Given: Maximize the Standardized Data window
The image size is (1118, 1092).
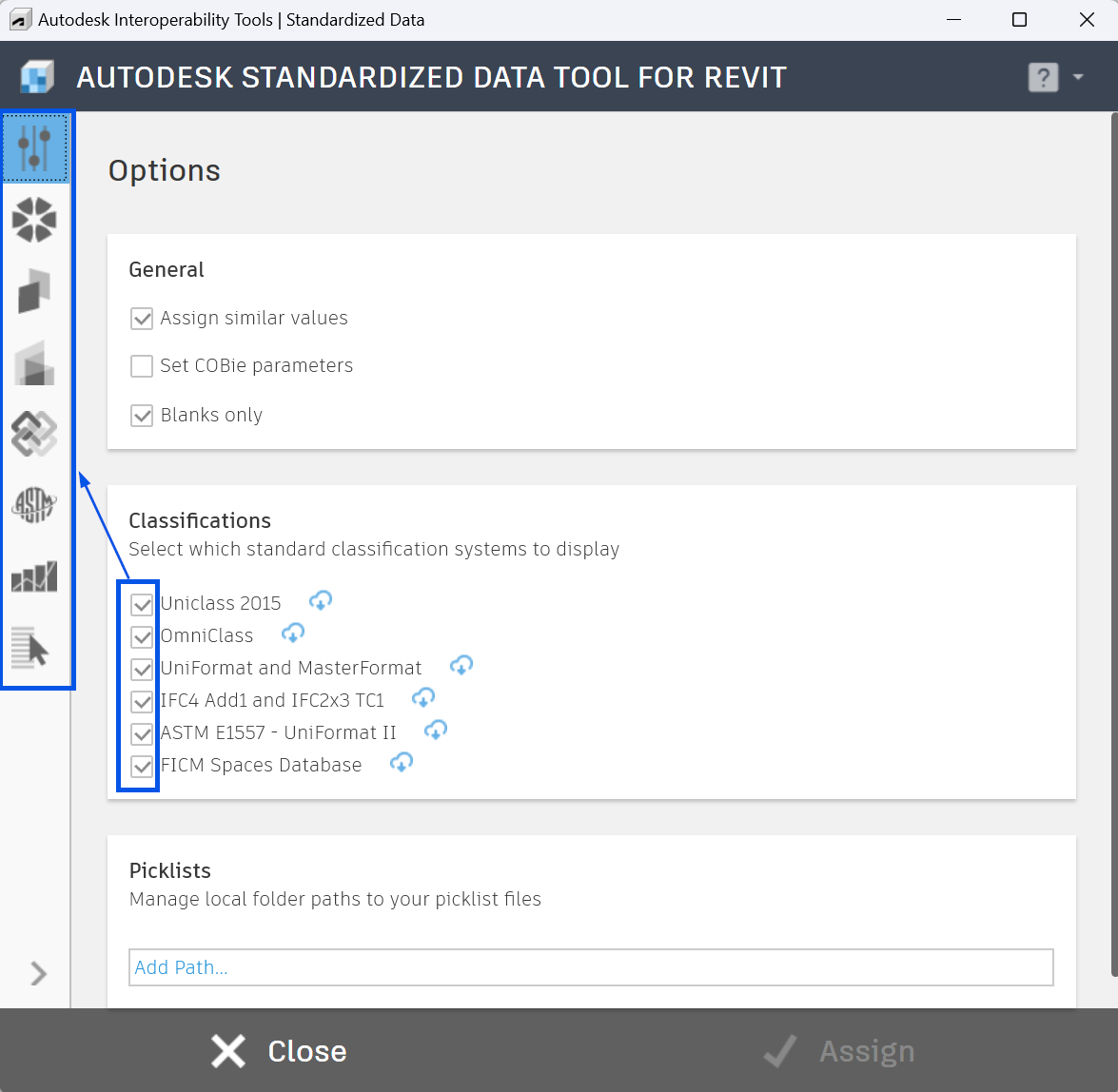Looking at the screenshot, I should [1020, 20].
